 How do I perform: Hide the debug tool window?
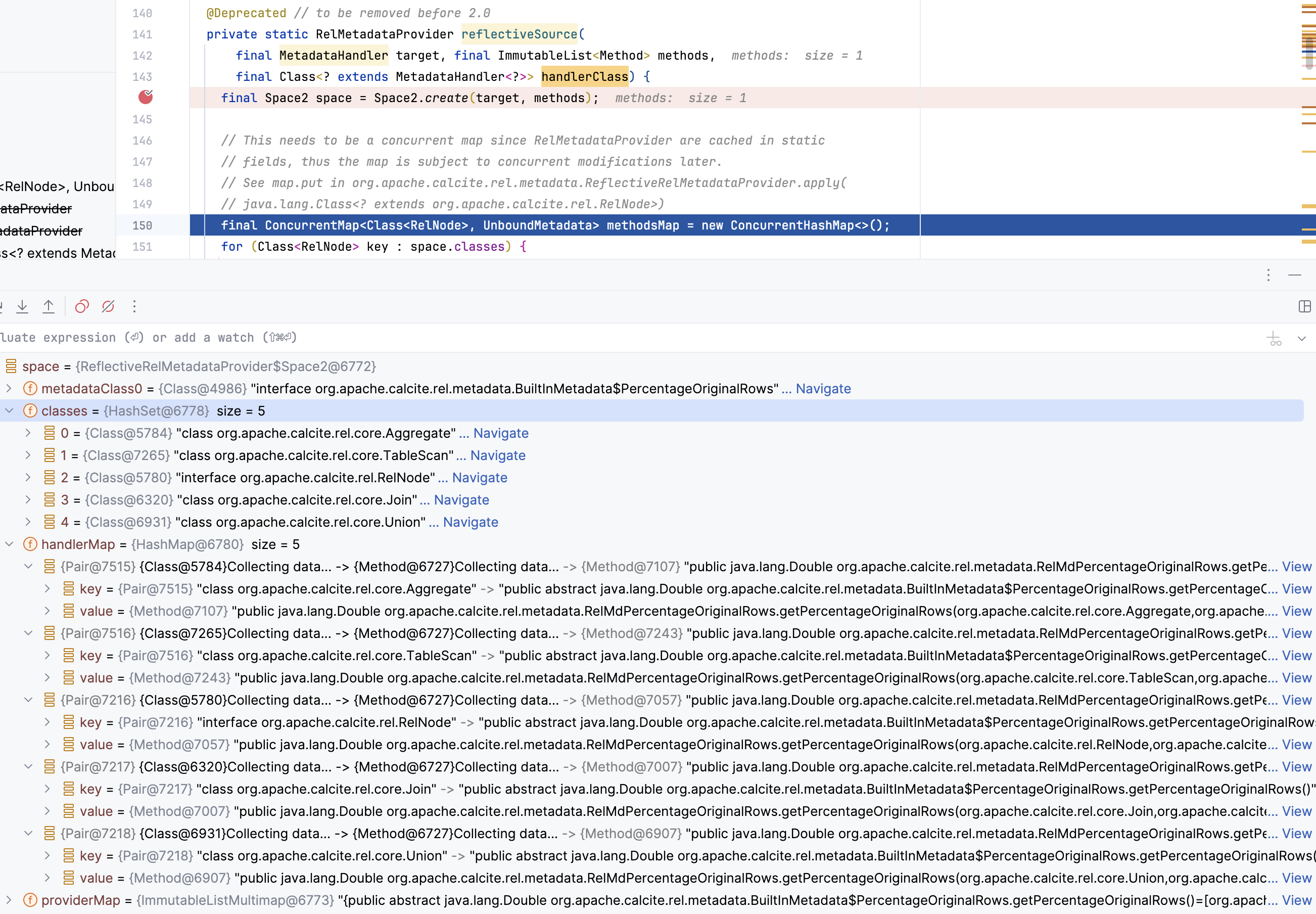1295,276
